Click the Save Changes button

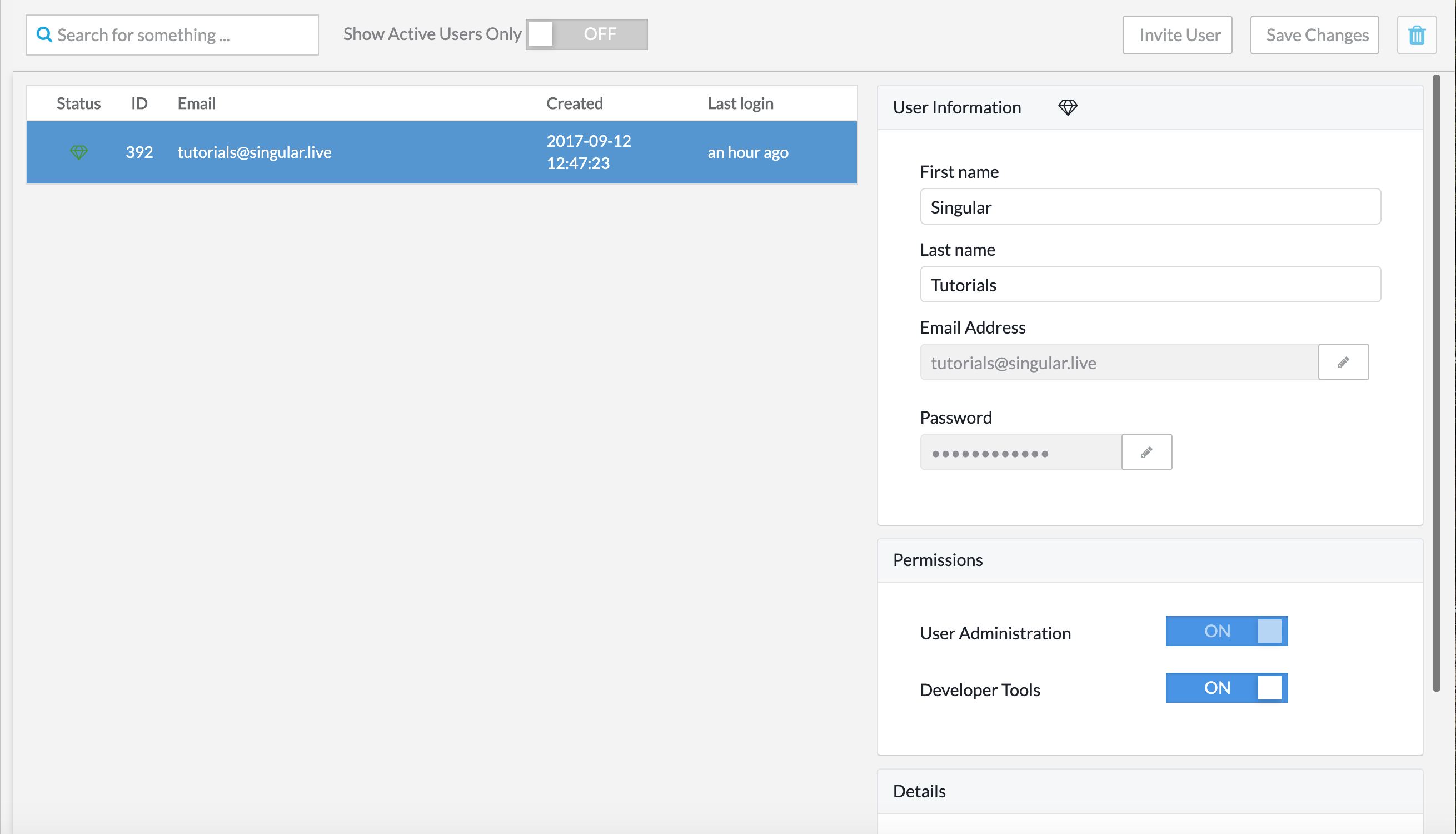click(1315, 35)
